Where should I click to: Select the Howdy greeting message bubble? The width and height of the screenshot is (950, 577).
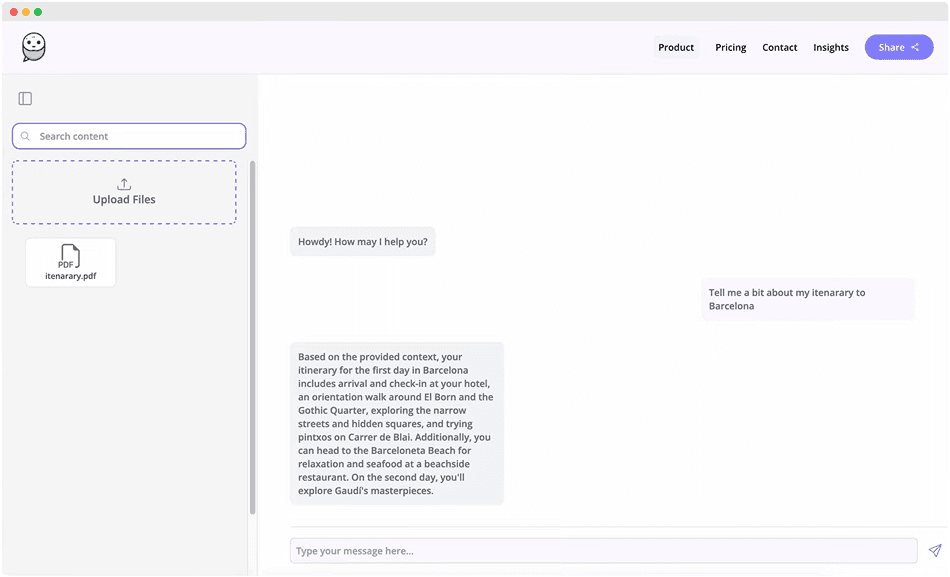(362, 241)
